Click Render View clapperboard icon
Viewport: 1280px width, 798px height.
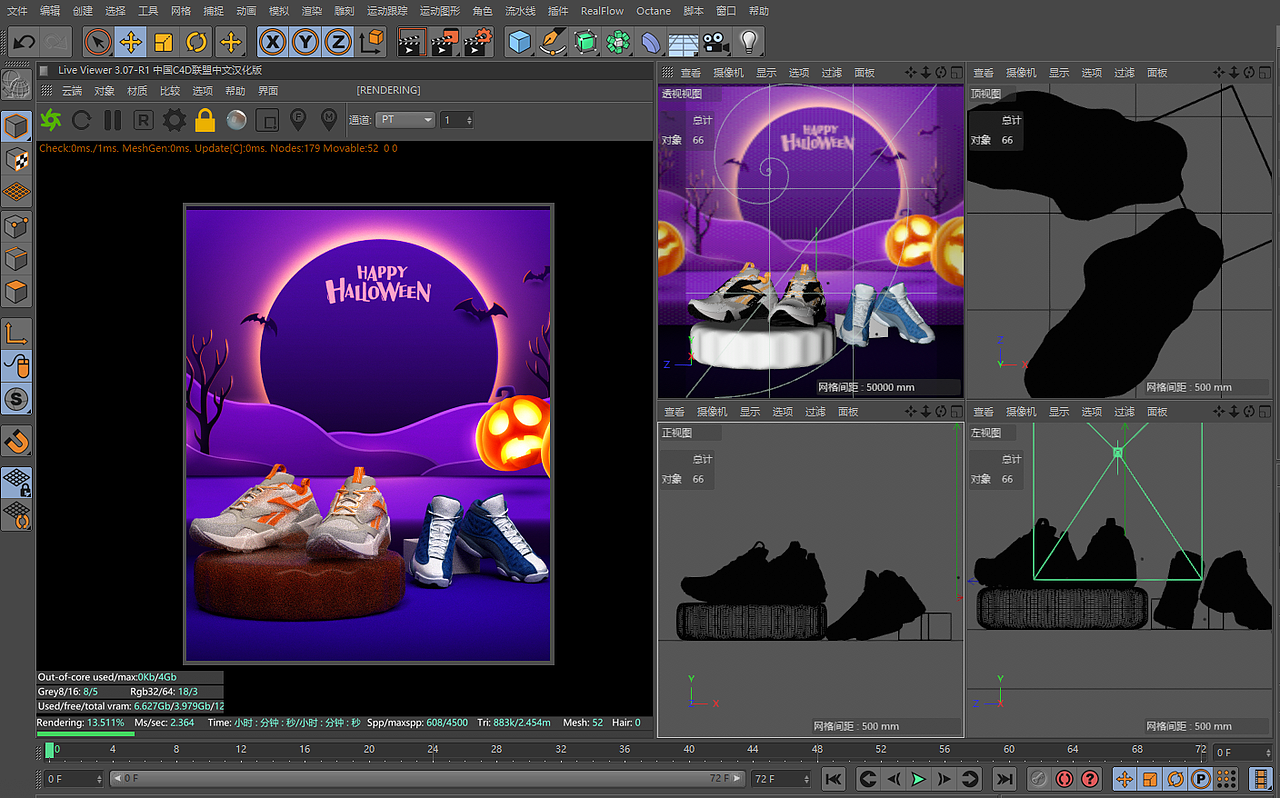[411, 42]
